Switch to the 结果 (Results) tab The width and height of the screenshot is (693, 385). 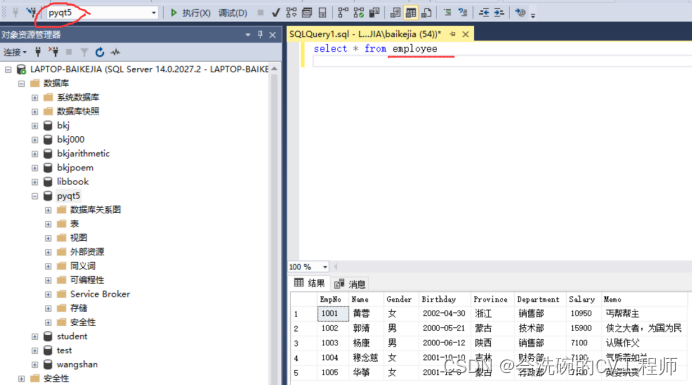(309, 283)
